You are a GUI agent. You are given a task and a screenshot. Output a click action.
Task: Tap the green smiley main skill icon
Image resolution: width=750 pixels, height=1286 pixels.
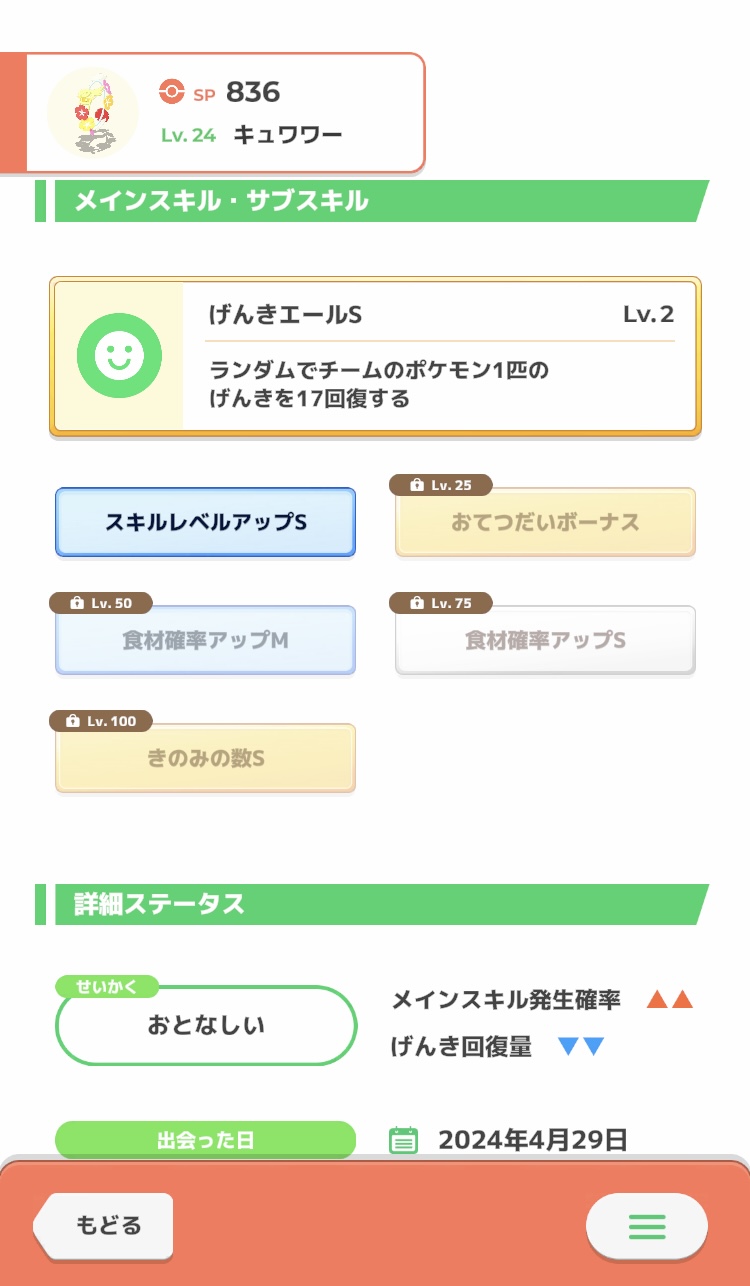[119, 355]
